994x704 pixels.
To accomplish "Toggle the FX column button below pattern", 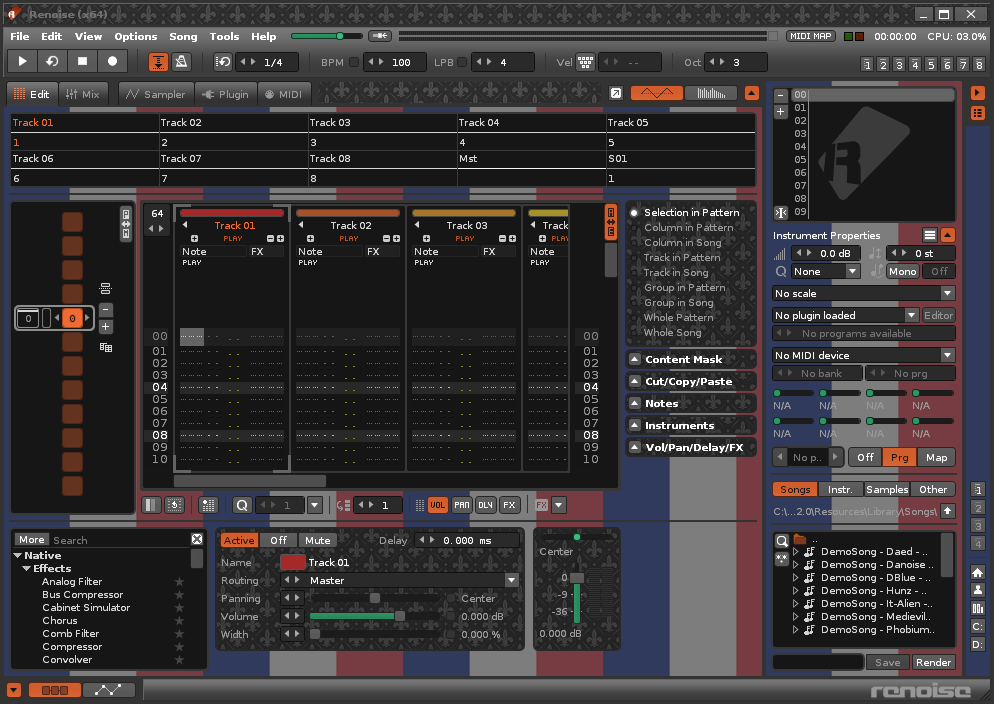I will (509, 505).
